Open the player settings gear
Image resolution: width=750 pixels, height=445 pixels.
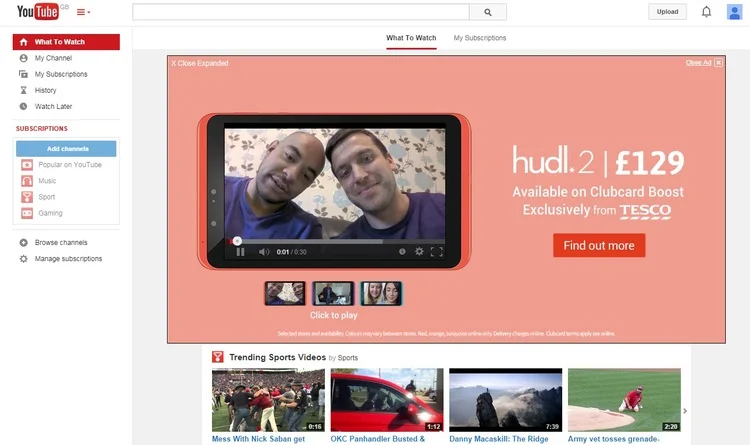(x=419, y=252)
